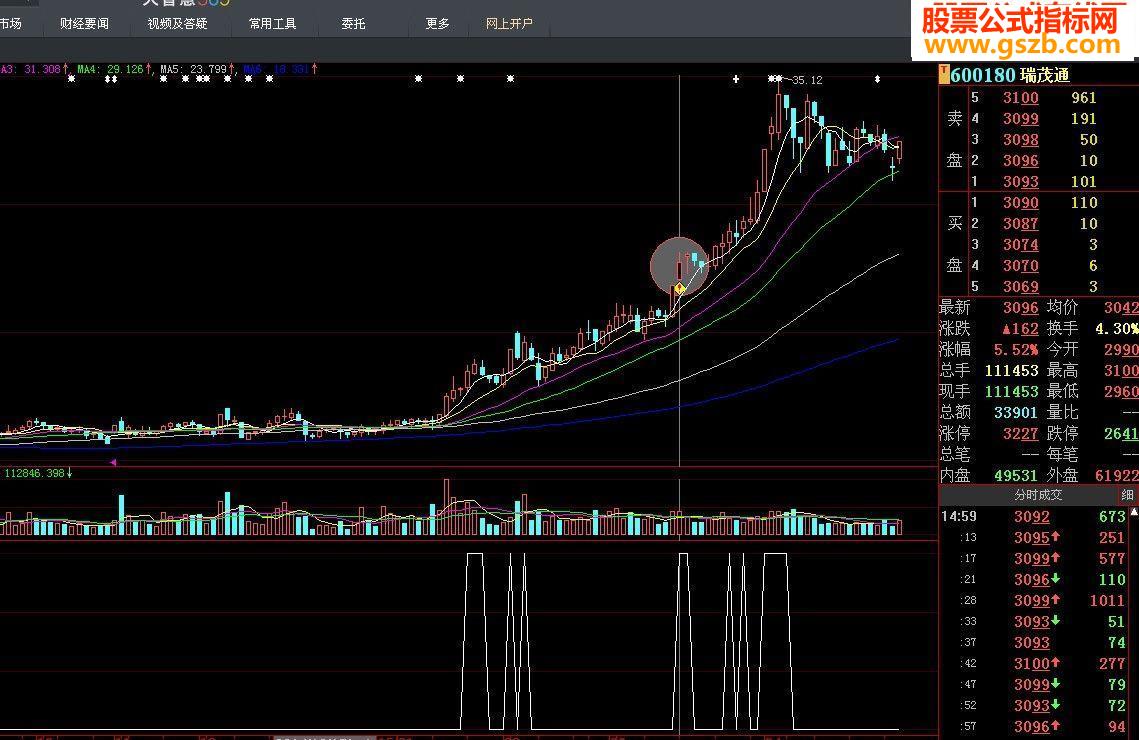Click the 涨幅 value 5.52%
Image resolution: width=1139 pixels, height=740 pixels.
pyautogui.click(x=1016, y=350)
